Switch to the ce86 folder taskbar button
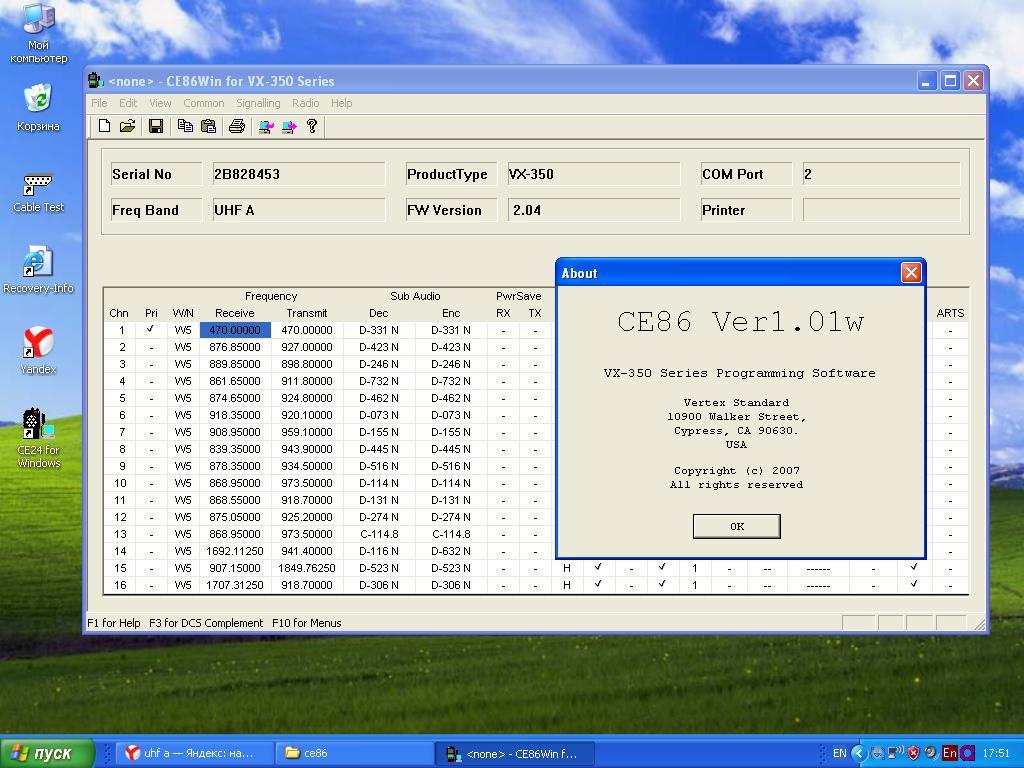The width and height of the screenshot is (1024, 768). tap(353, 753)
